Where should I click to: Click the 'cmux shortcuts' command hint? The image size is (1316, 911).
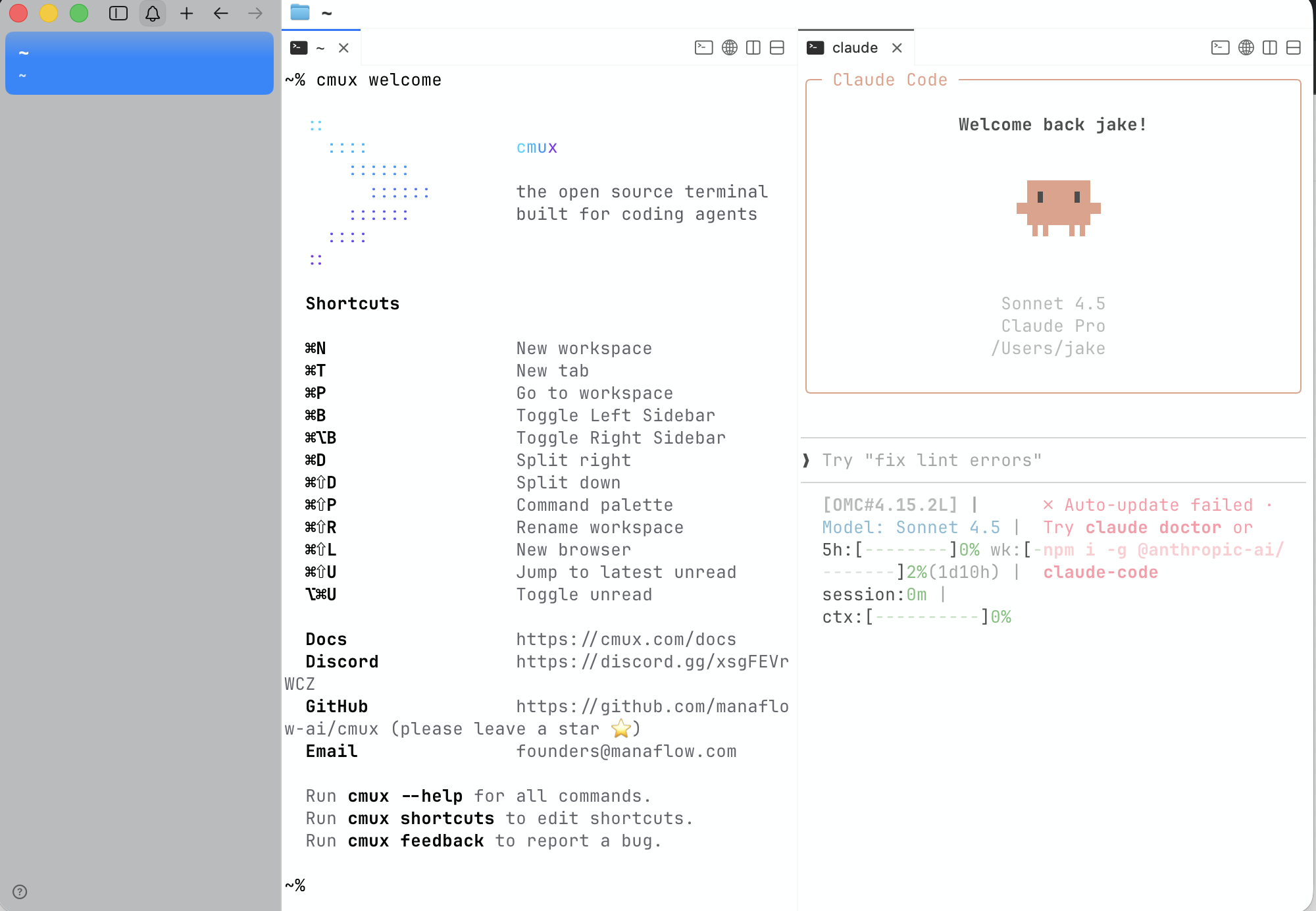click(x=421, y=818)
